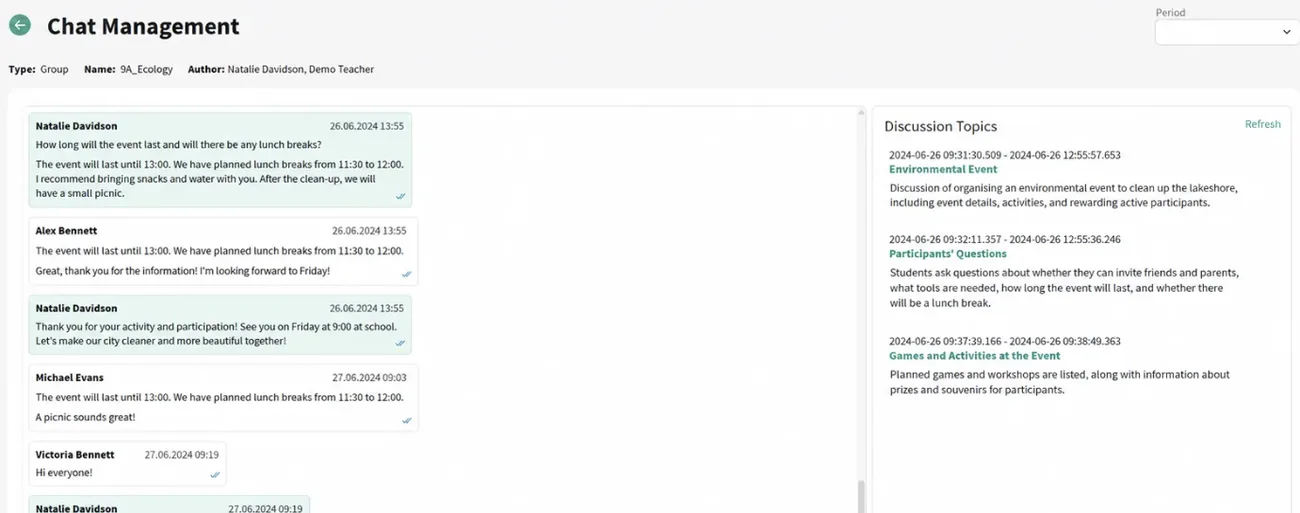Click checkmark on Natalie's lunch breaks message
This screenshot has height=513, width=1300.
[400, 196]
